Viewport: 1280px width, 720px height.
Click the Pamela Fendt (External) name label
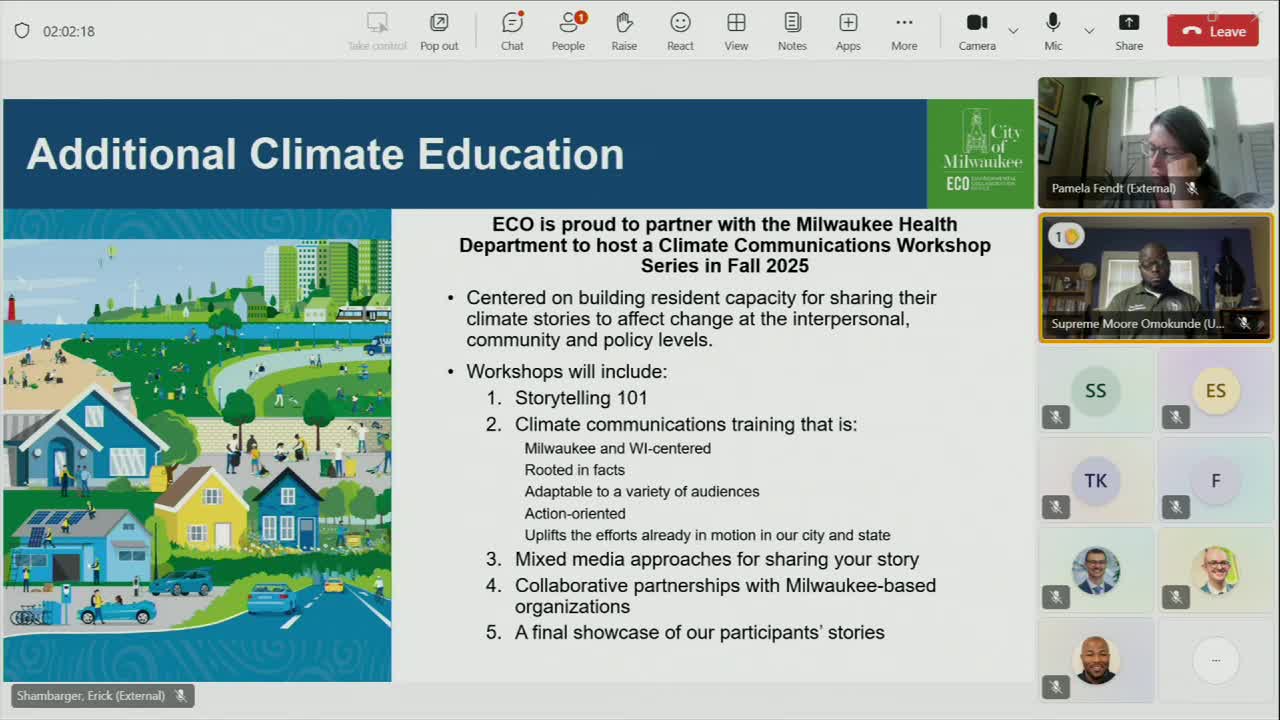click(1113, 188)
